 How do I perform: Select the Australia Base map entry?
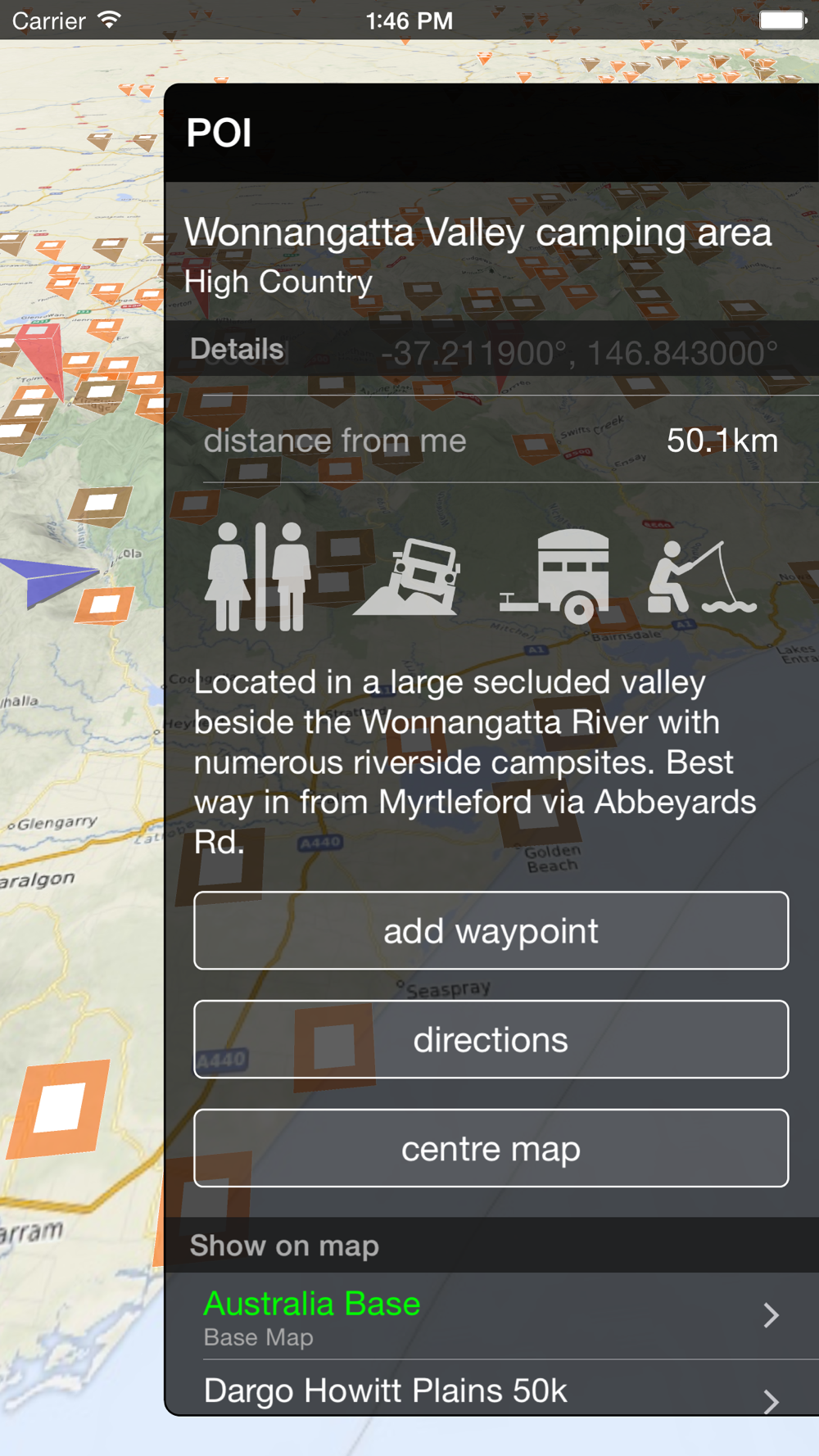pos(491,1316)
